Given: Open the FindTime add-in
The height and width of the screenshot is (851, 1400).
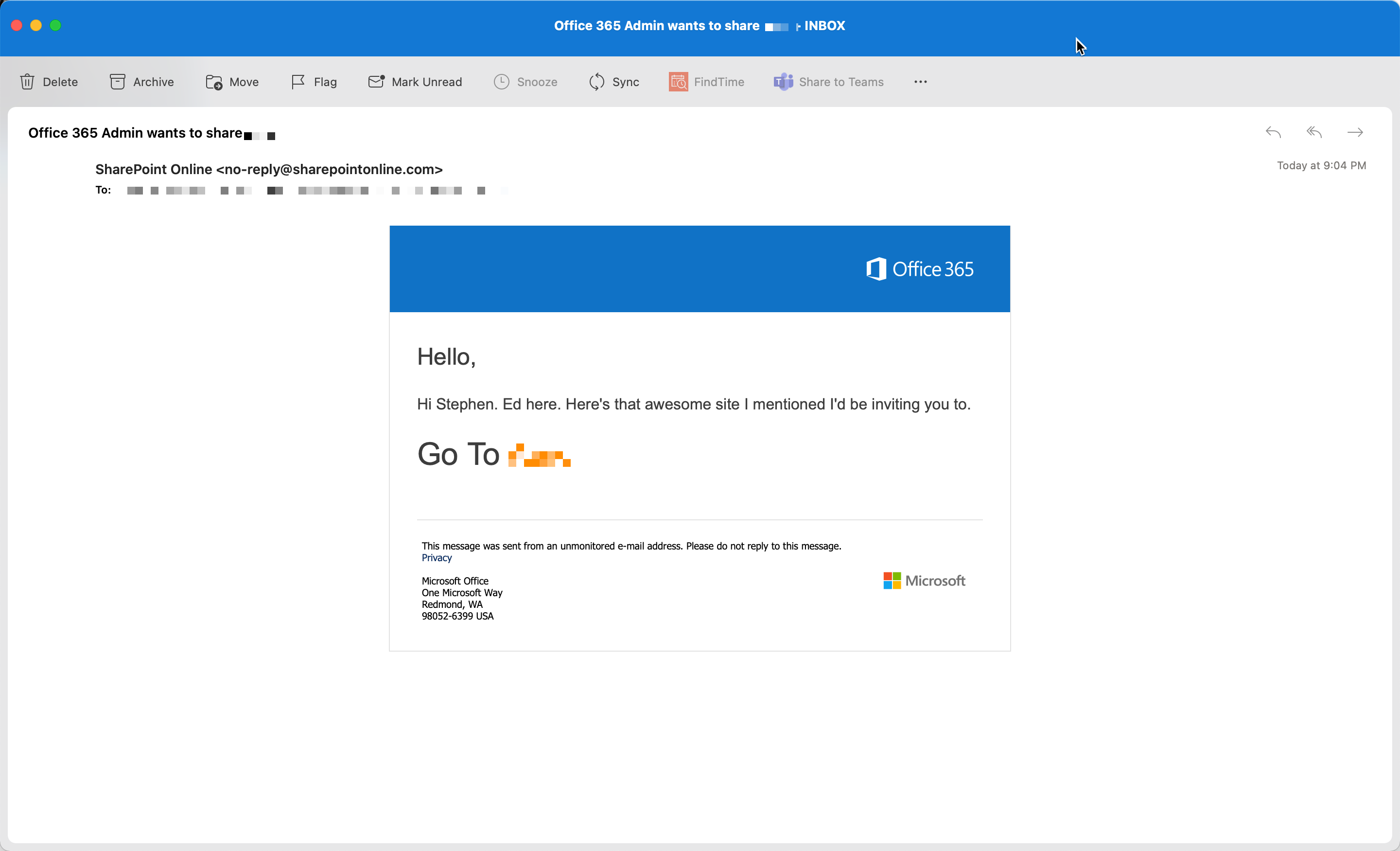Looking at the screenshot, I should point(706,82).
